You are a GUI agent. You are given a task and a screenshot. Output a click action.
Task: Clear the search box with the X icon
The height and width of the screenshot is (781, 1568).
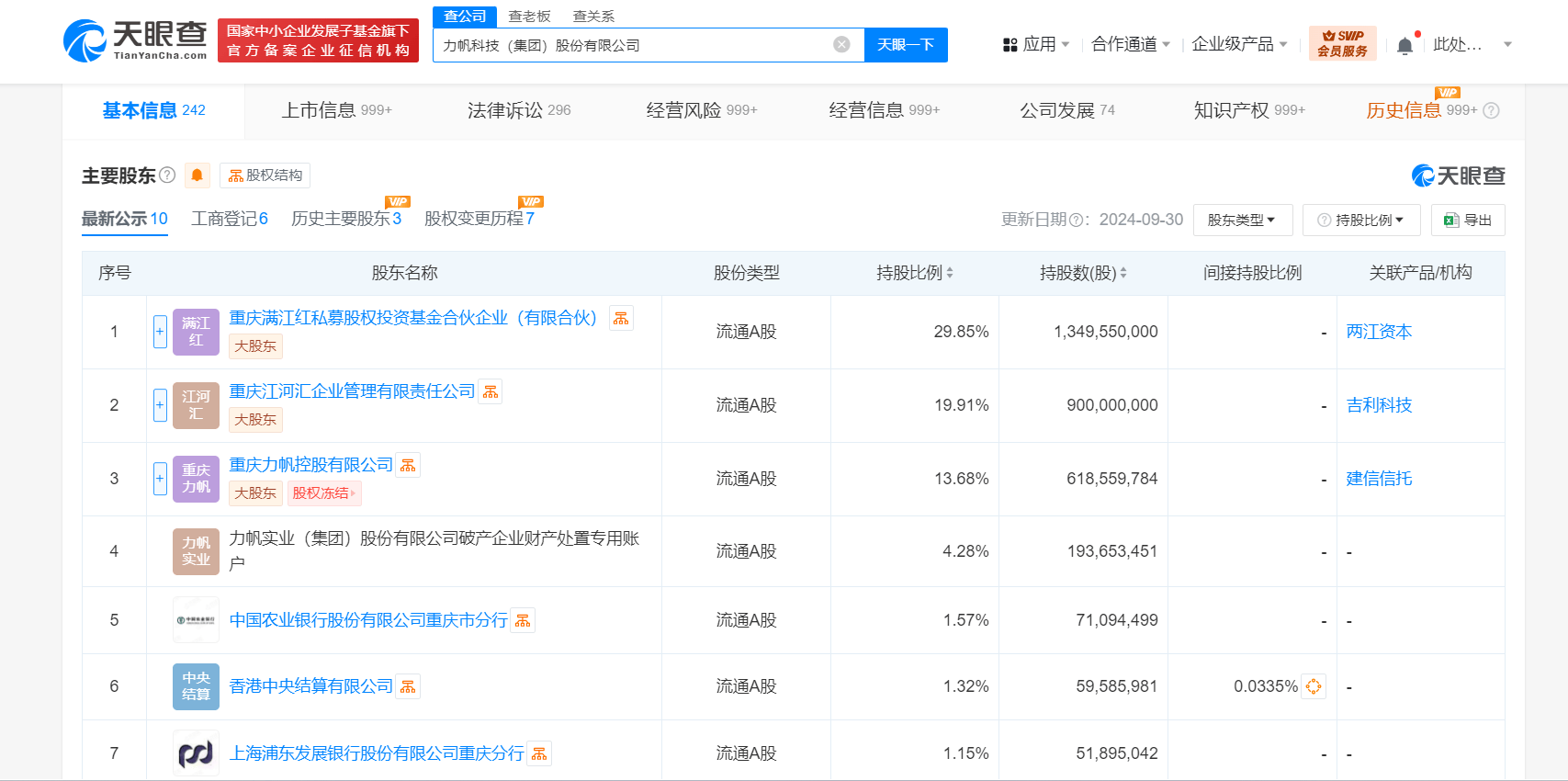point(841,44)
